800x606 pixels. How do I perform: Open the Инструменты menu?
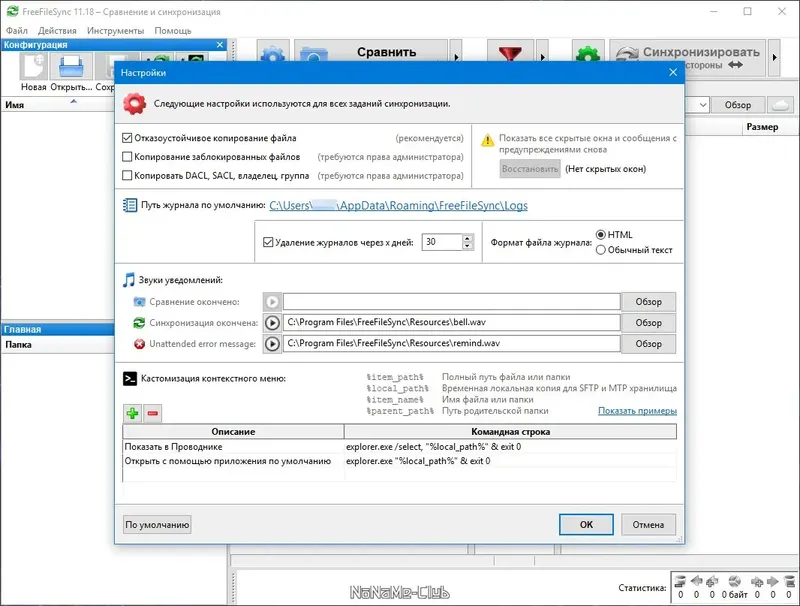point(115,31)
